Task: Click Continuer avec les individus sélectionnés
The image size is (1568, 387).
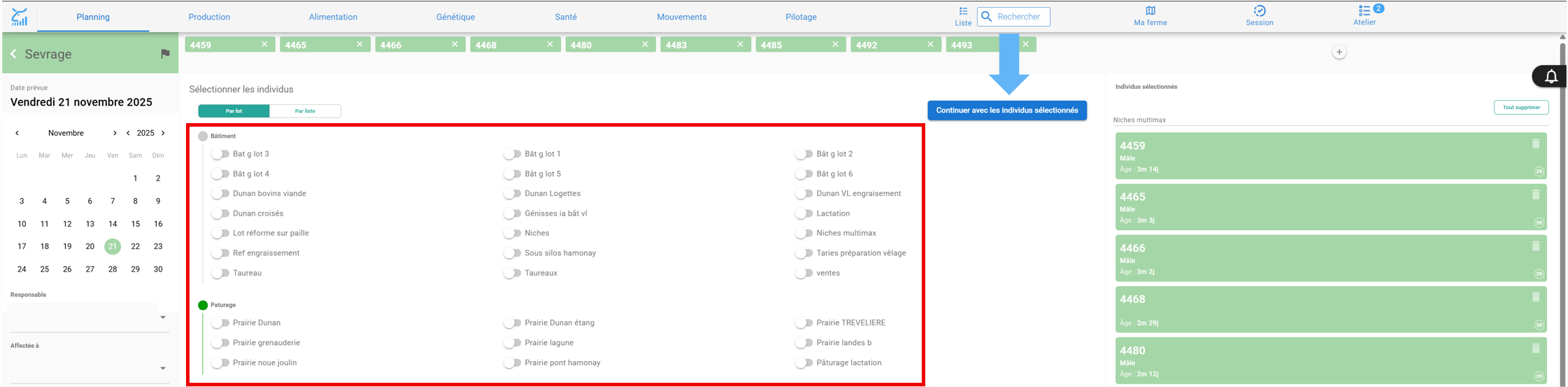Action: pos(1007,110)
